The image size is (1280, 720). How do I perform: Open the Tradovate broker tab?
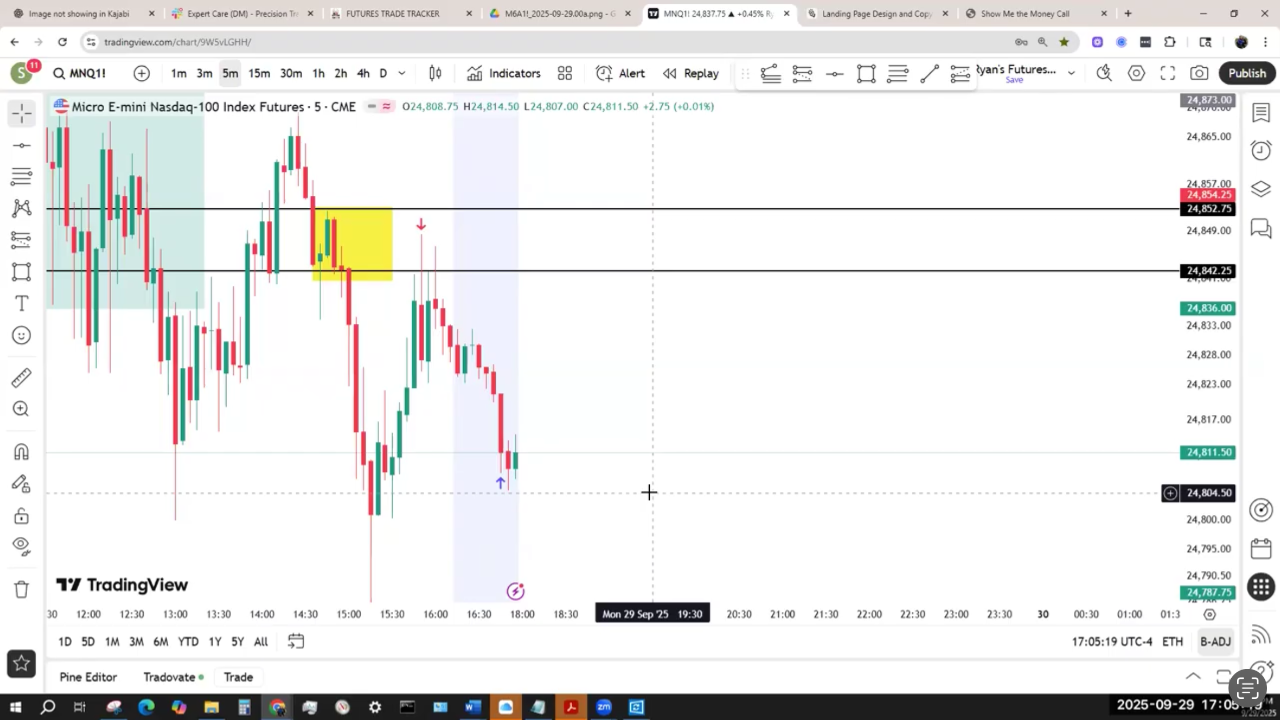click(x=173, y=677)
